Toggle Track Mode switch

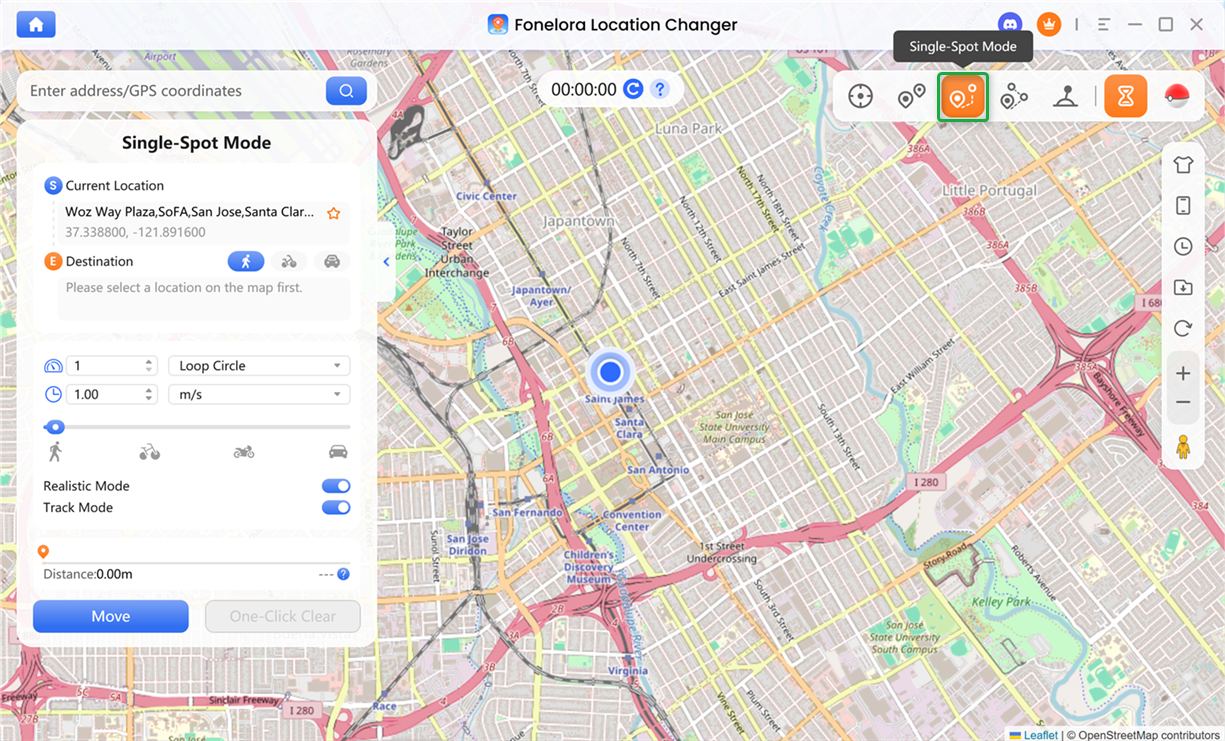coord(336,508)
